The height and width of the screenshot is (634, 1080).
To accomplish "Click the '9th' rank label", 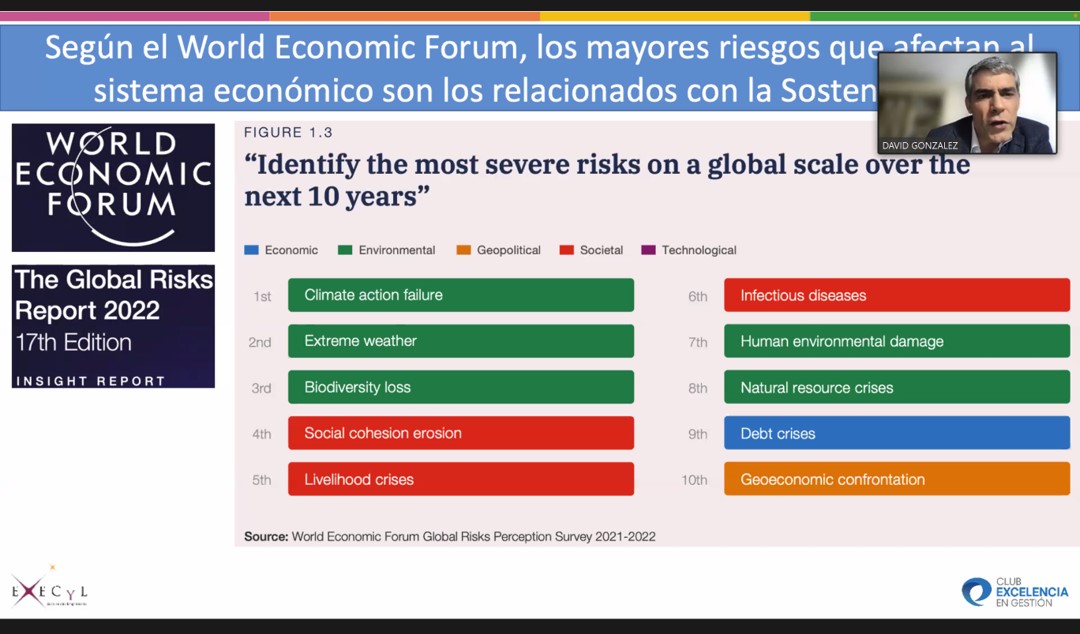I will click(698, 434).
